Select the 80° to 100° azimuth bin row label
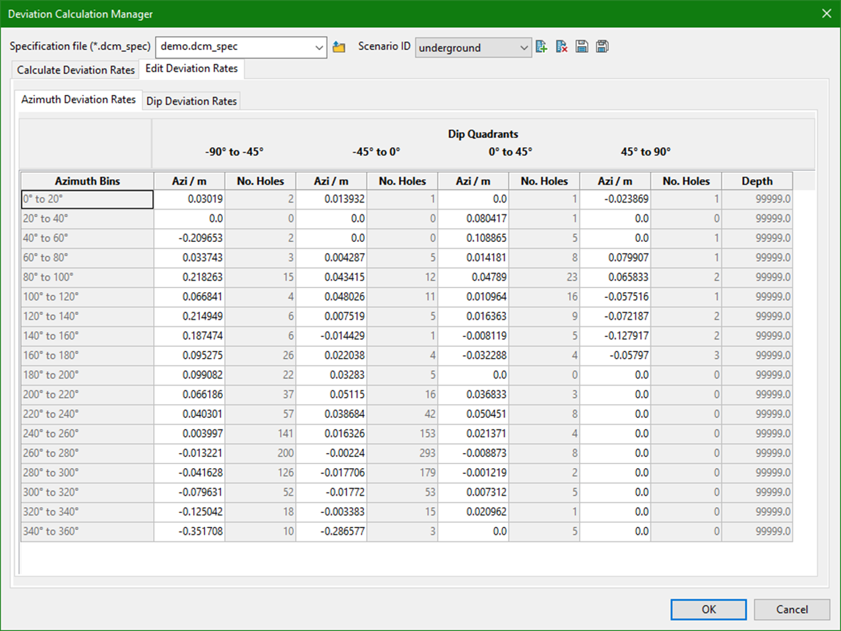The width and height of the screenshot is (841, 631). [87, 276]
